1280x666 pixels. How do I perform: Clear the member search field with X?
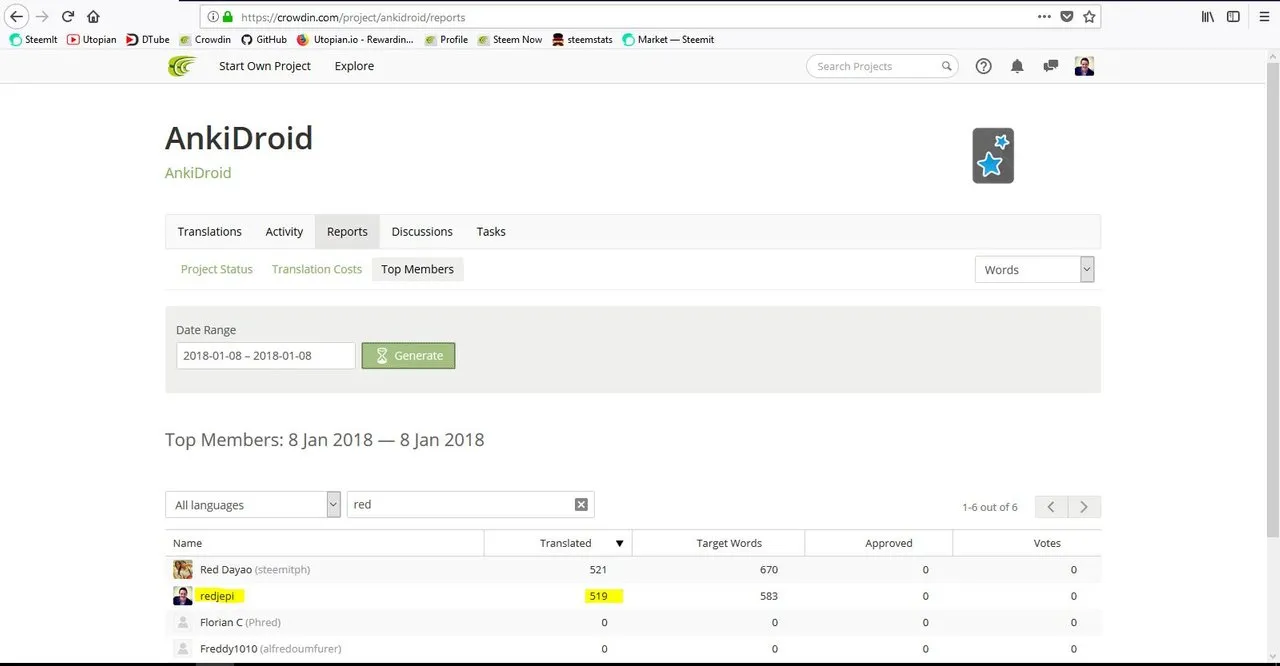point(581,504)
